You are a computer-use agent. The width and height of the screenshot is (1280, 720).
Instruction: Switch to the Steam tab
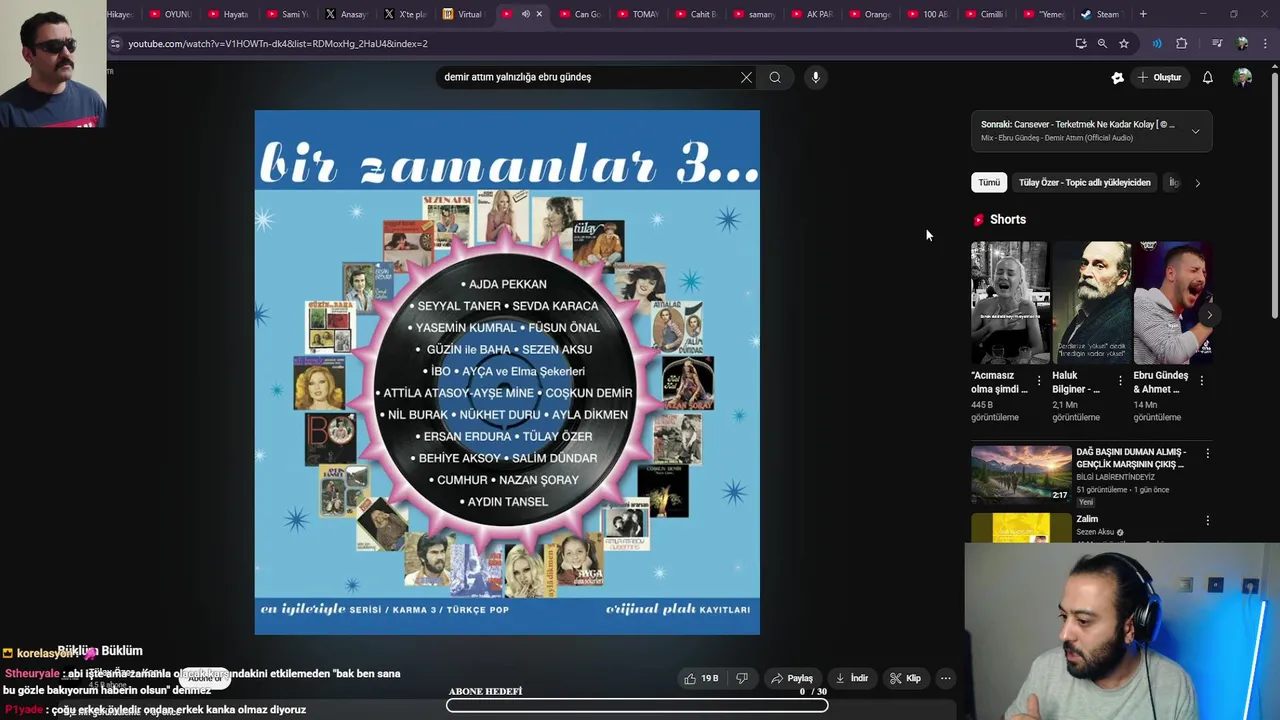tap(1101, 14)
